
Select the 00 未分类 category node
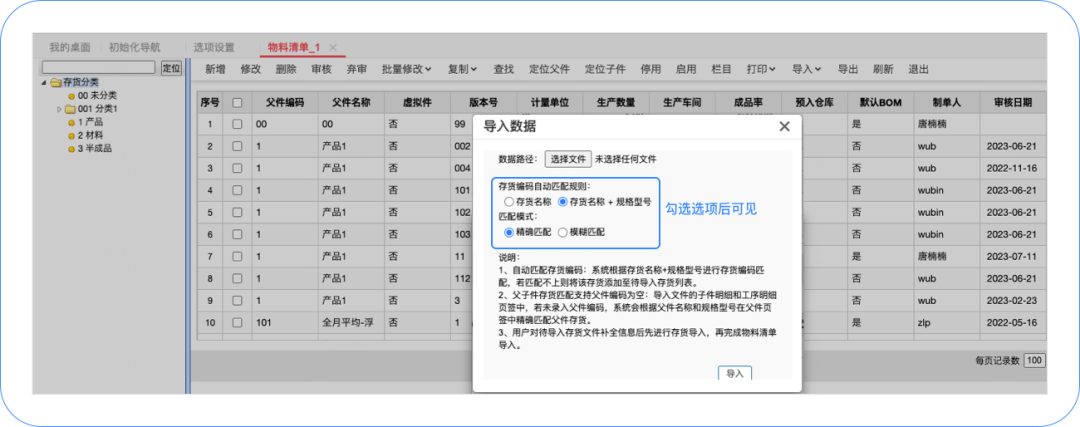pyautogui.click(x=89, y=95)
